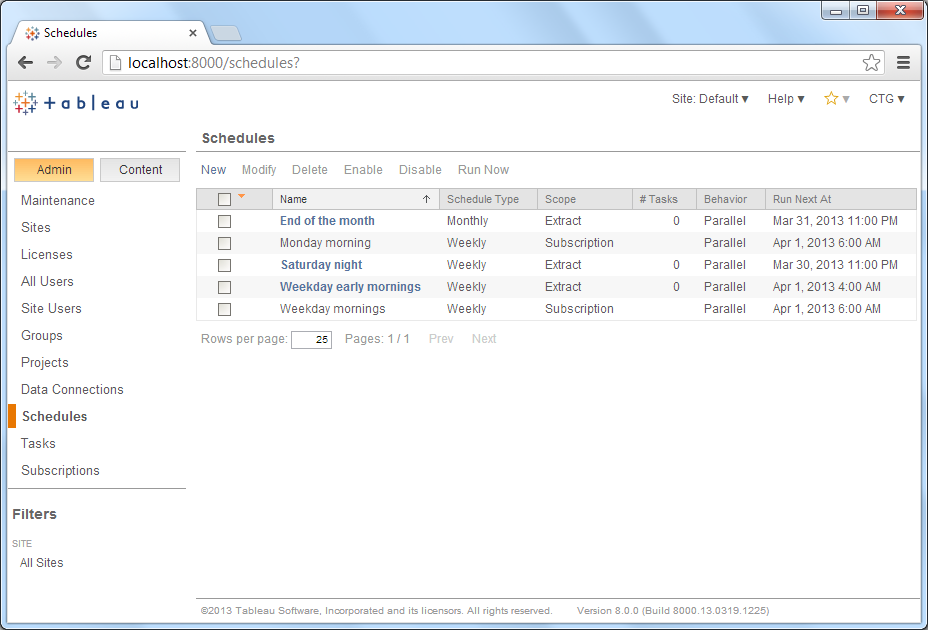Open the Weekday early mornings schedule
Viewport: 928px width, 630px height.
coord(350,286)
